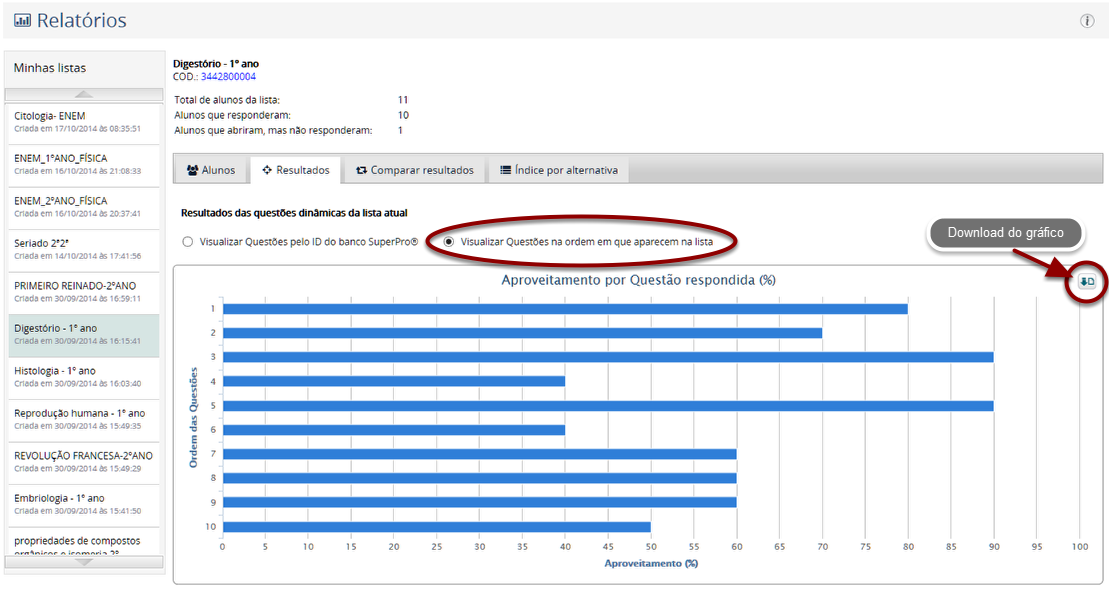Viewport: 1109px width, 590px height.
Task: Click the Relatórios bar chart icon
Action: [x=22, y=21]
